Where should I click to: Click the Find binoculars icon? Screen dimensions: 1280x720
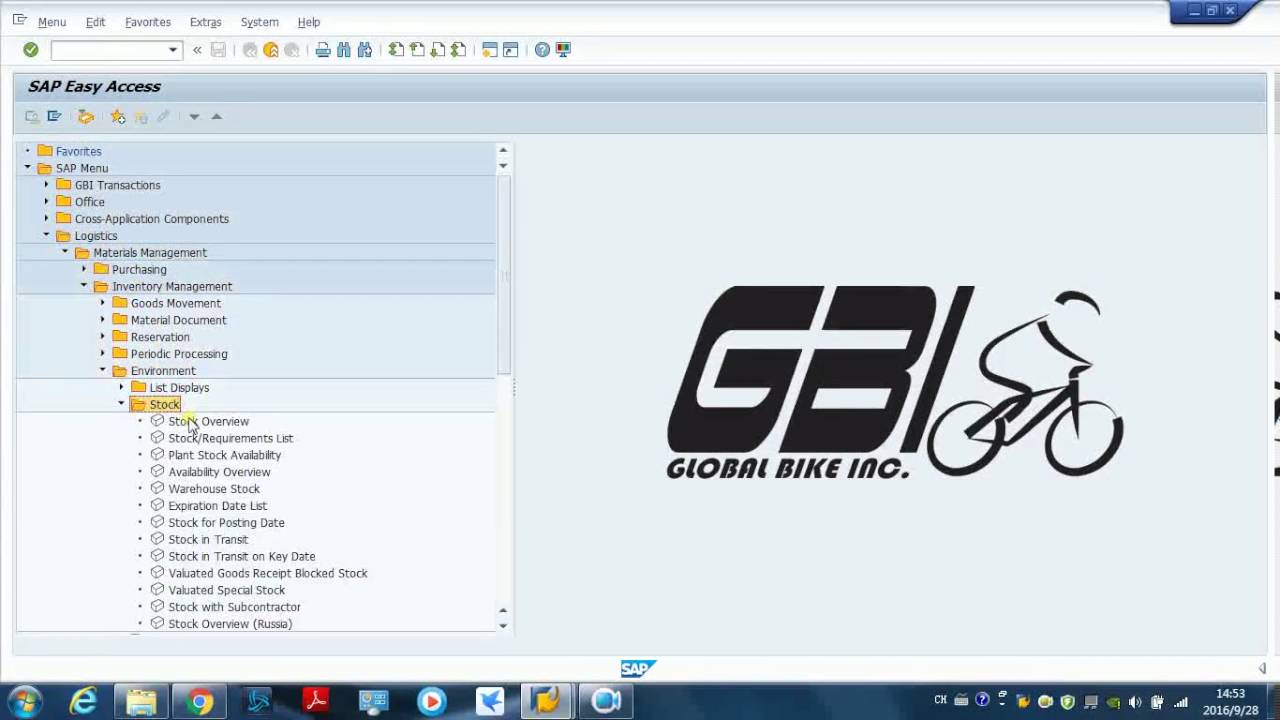[344, 49]
